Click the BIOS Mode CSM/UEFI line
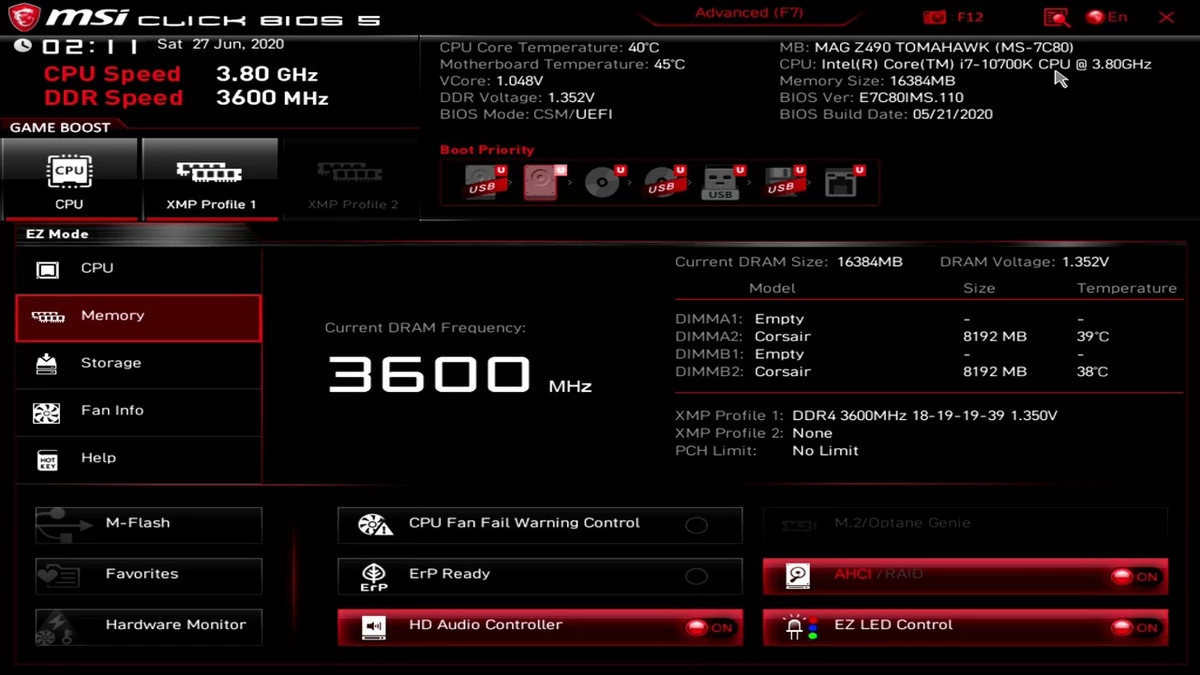The height and width of the screenshot is (675, 1200). click(526, 114)
